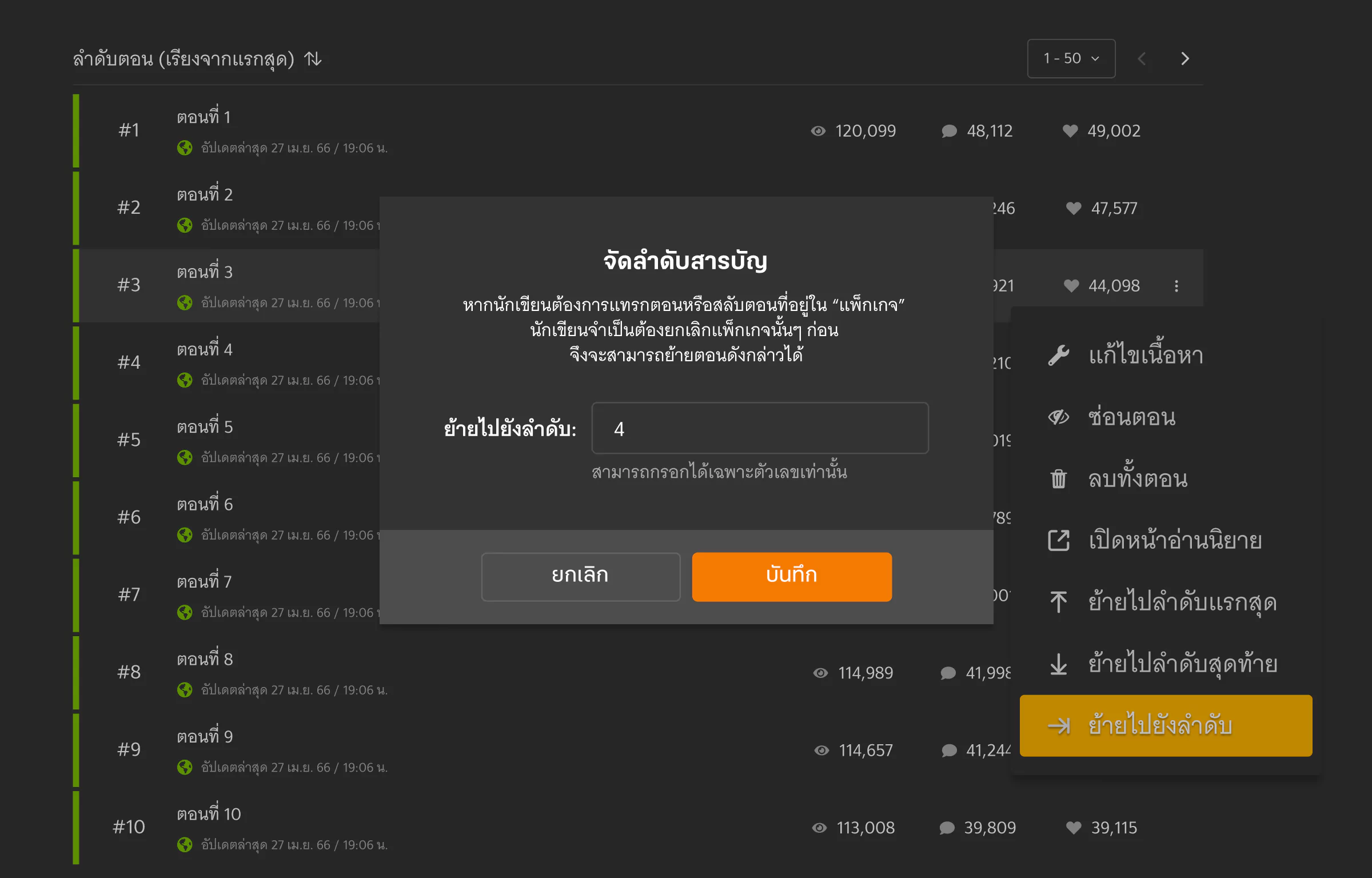This screenshot has height=878, width=1372.
Task: Click the comment count 39,809
Action: [990, 828]
